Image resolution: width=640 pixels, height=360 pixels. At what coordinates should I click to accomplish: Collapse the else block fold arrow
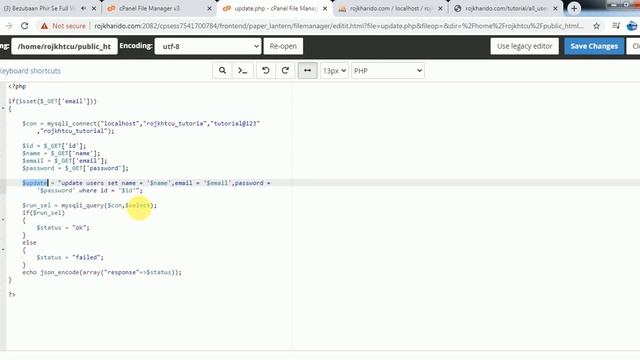point(3,250)
